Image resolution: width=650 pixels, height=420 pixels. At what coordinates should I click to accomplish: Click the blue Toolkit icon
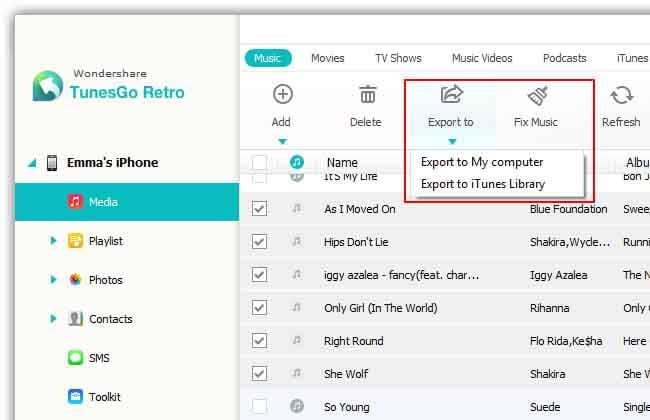point(75,397)
